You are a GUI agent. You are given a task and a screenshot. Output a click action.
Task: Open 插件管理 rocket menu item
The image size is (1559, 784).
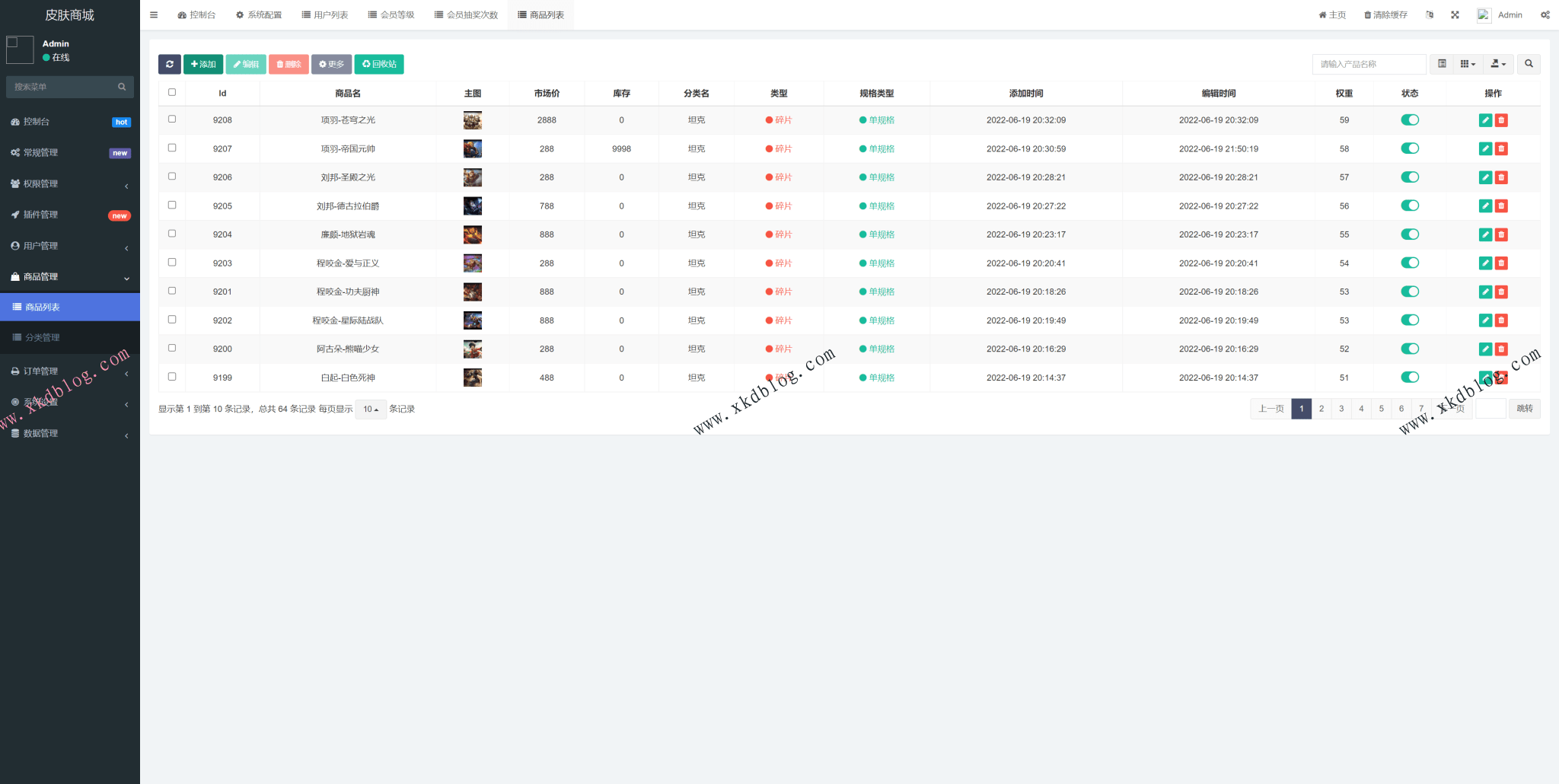point(70,215)
